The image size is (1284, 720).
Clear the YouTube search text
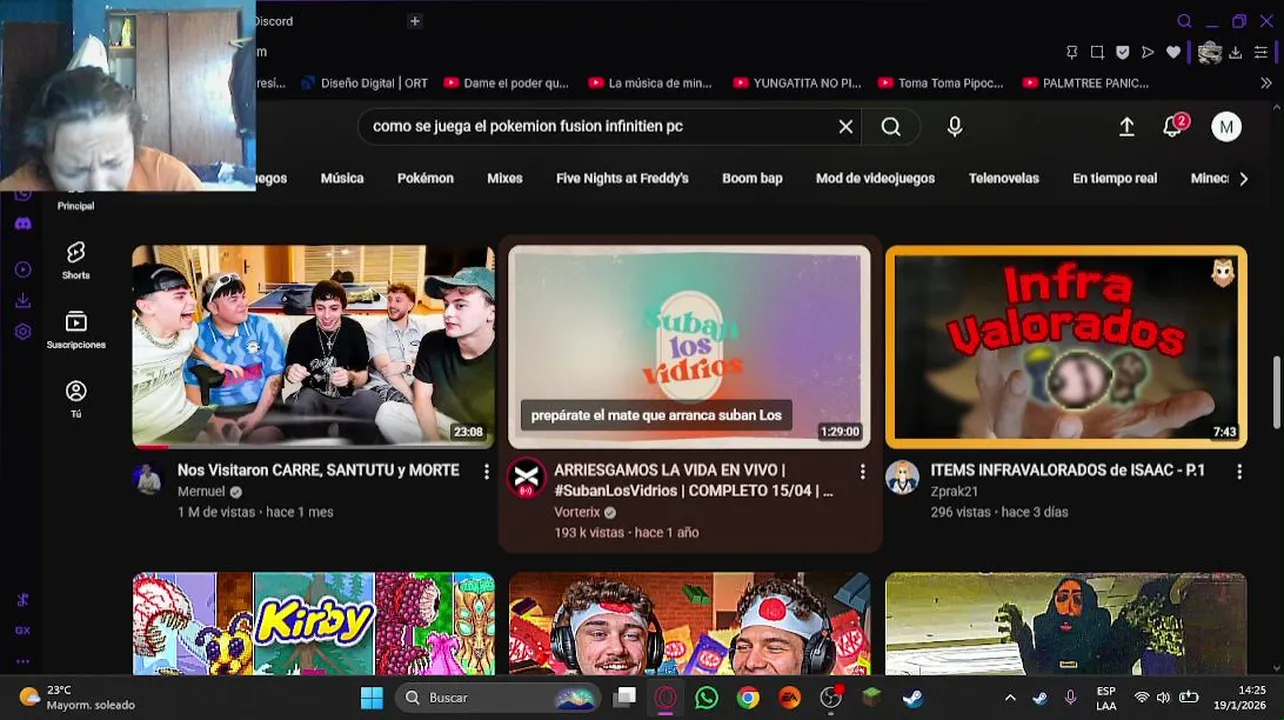point(846,127)
